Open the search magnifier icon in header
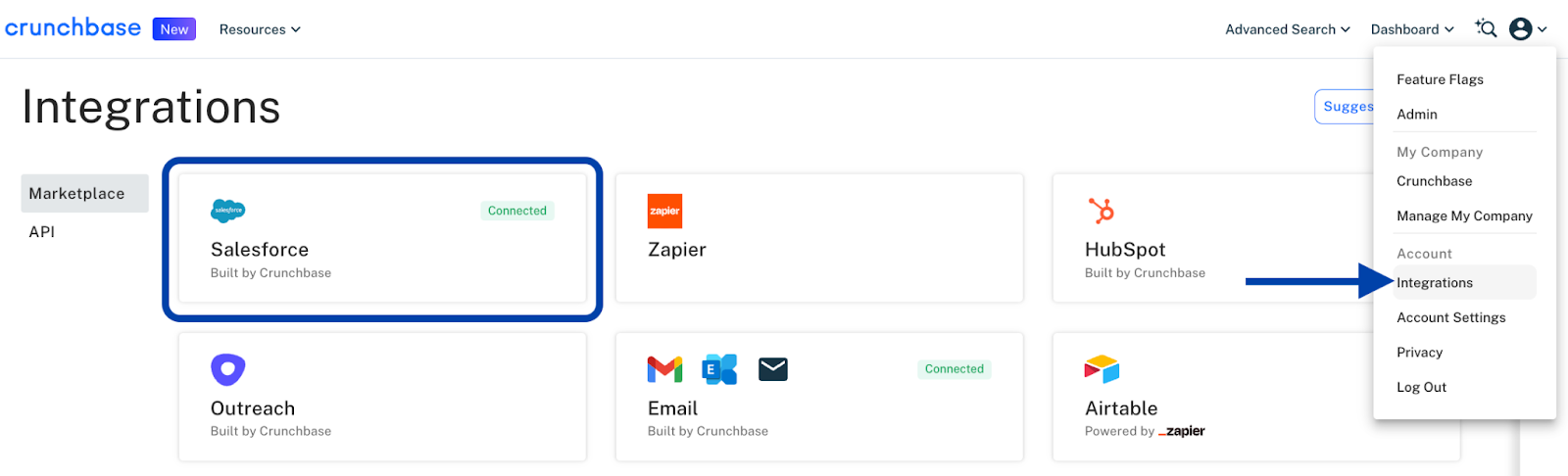The height and width of the screenshot is (476, 1568). tap(1486, 28)
